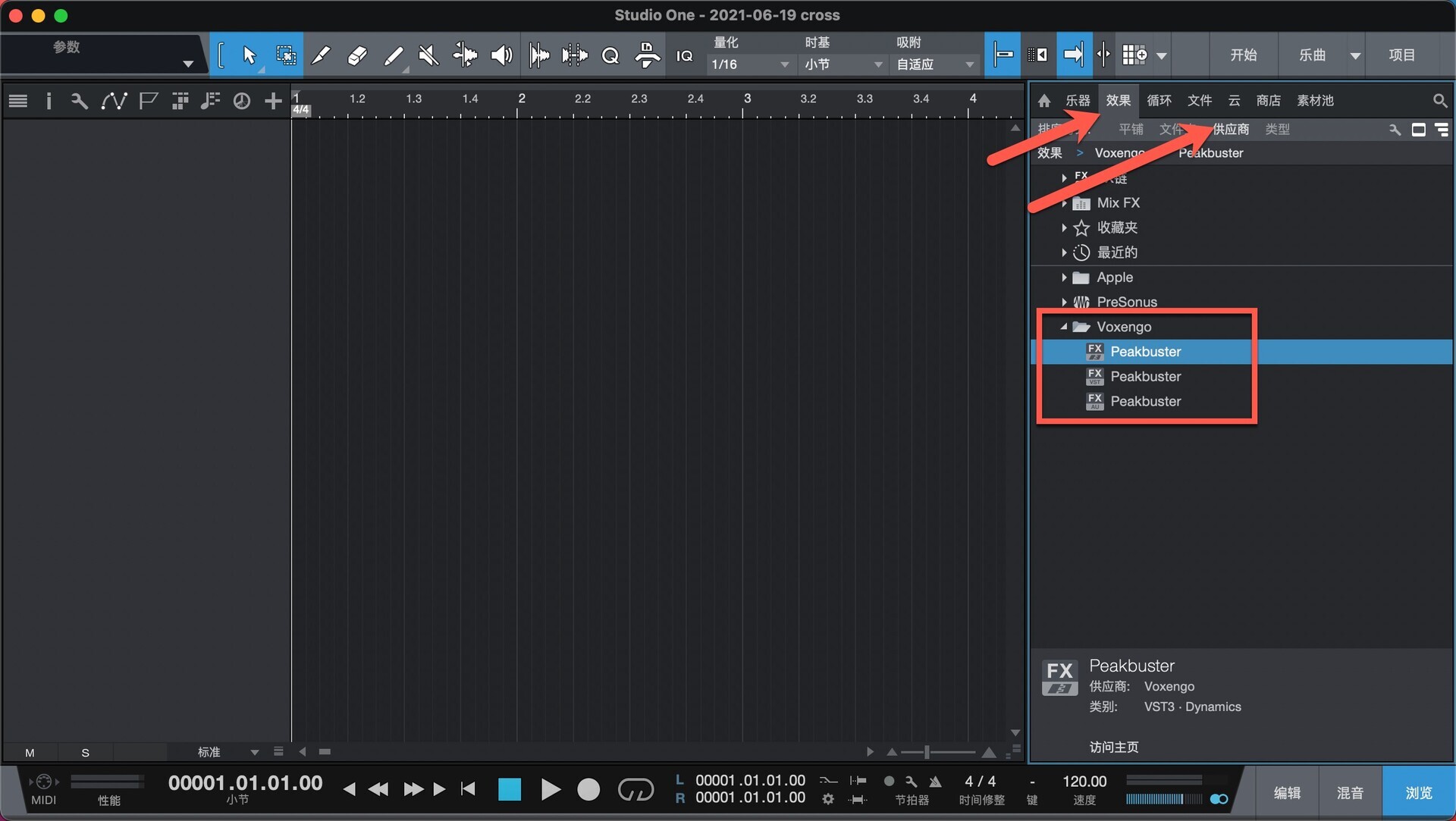Click the Add Track plus icon

[273, 101]
